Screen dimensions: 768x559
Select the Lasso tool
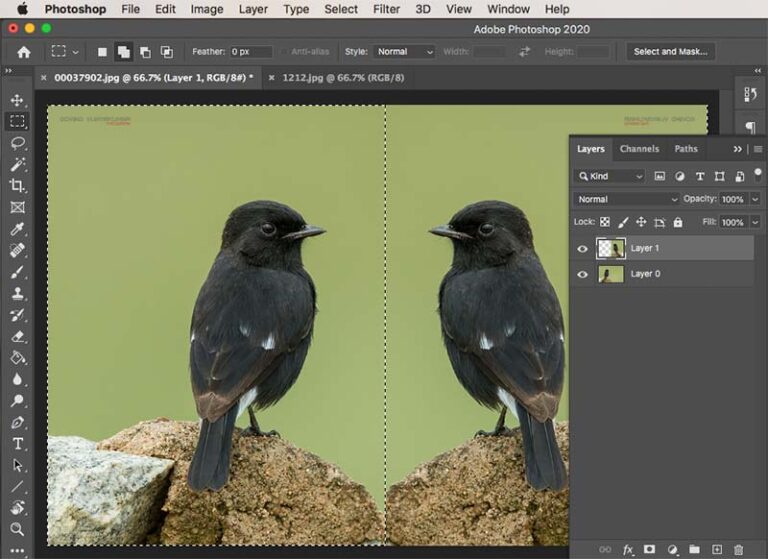click(18, 143)
